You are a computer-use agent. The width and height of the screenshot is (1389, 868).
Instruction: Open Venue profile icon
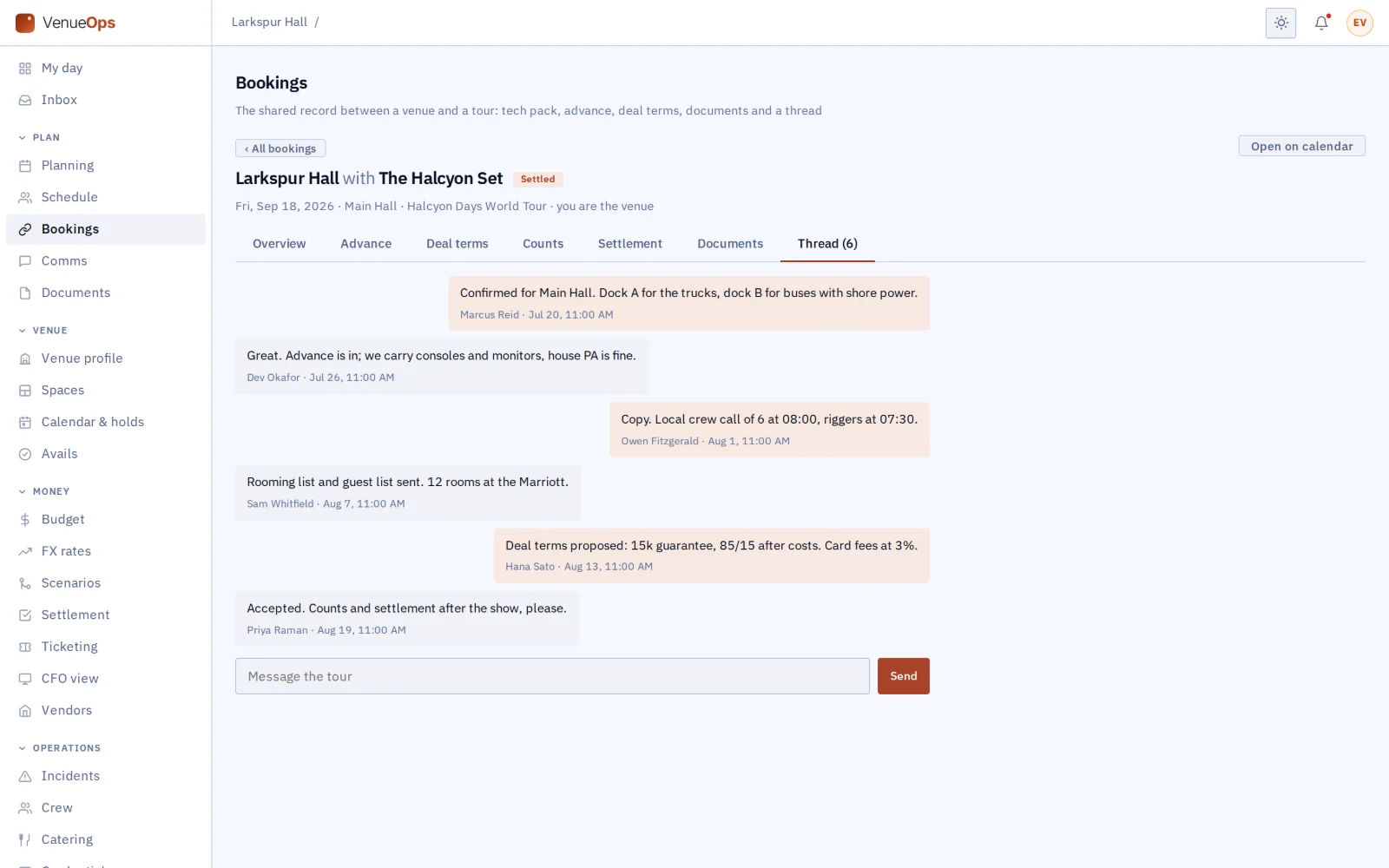[x=25, y=358]
